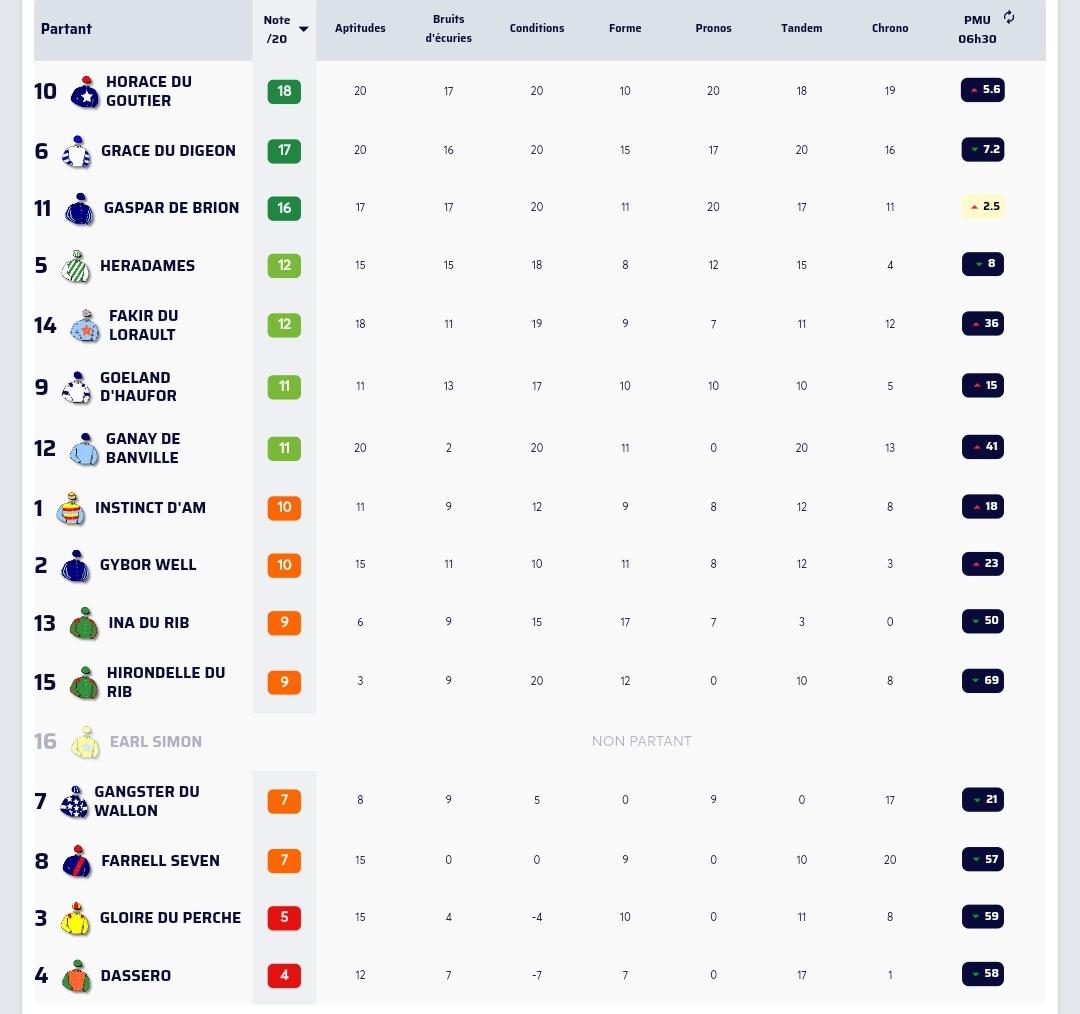1080x1014 pixels.
Task: Click Dassero's orange silk icon
Action: click(76, 977)
